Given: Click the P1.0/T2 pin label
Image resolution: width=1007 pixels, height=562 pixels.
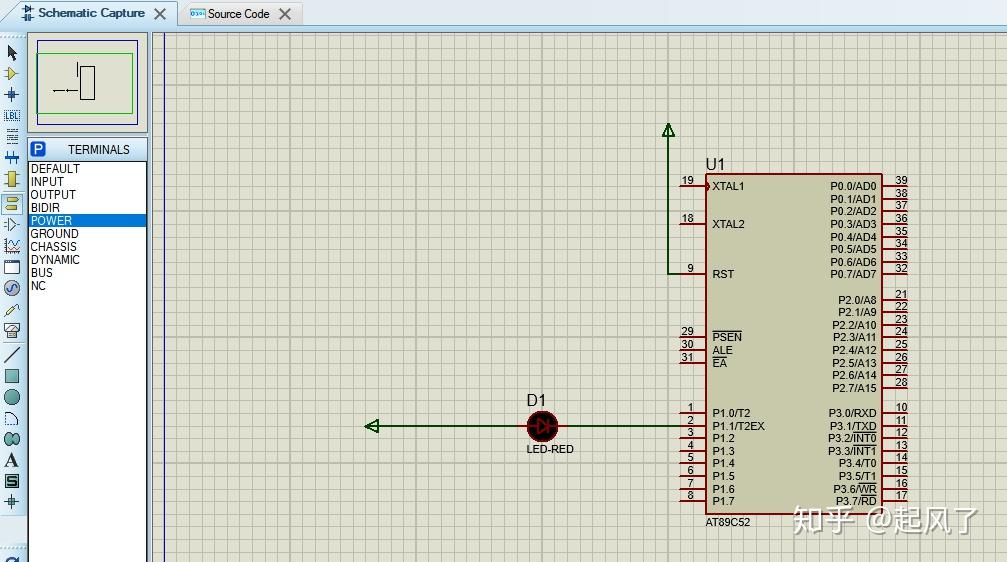Looking at the screenshot, I should 731,413.
